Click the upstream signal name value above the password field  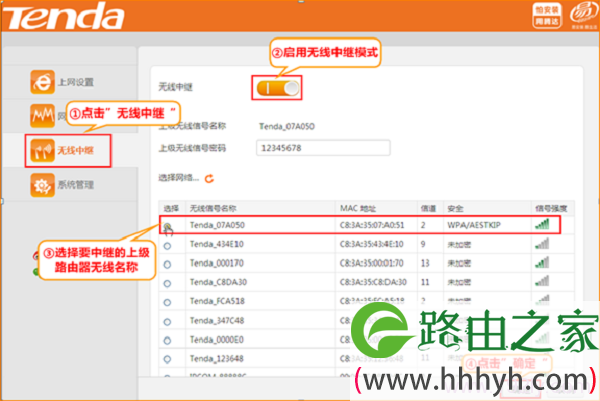click(287, 126)
